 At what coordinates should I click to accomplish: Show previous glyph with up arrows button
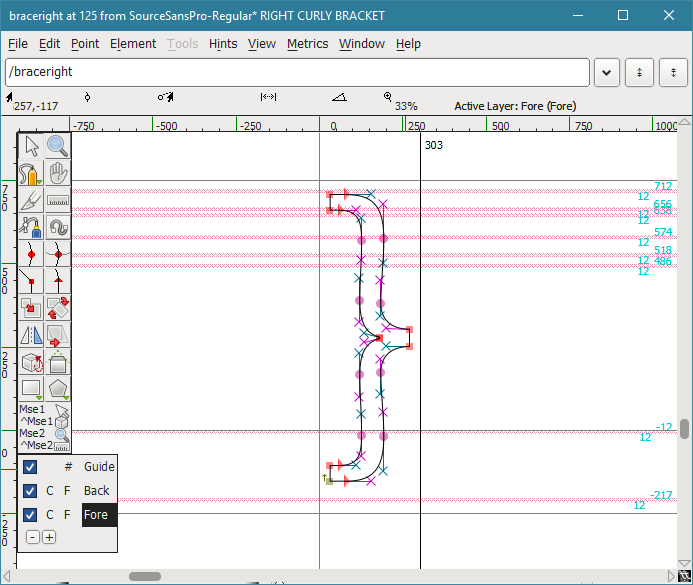tap(639, 72)
